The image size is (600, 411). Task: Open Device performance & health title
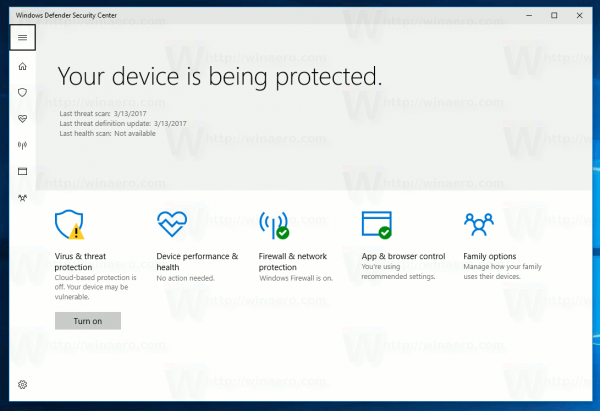(x=197, y=262)
